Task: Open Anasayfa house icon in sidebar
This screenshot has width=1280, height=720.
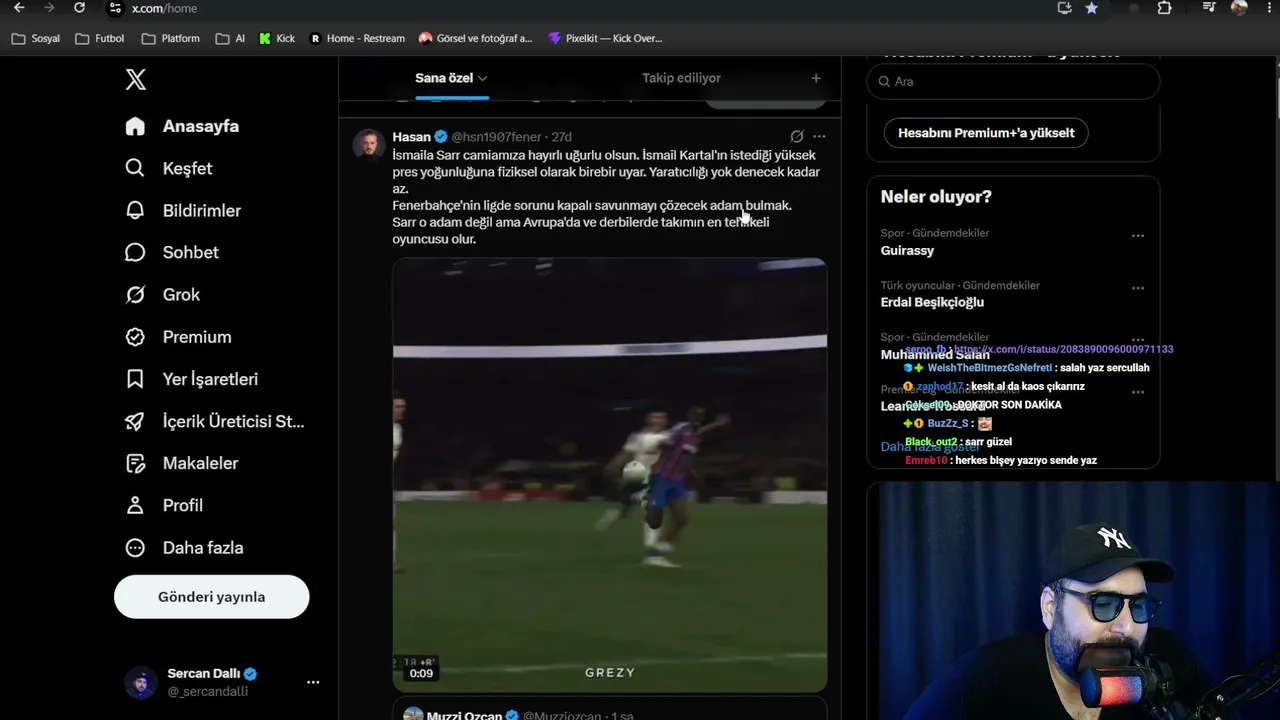Action: [135, 126]
